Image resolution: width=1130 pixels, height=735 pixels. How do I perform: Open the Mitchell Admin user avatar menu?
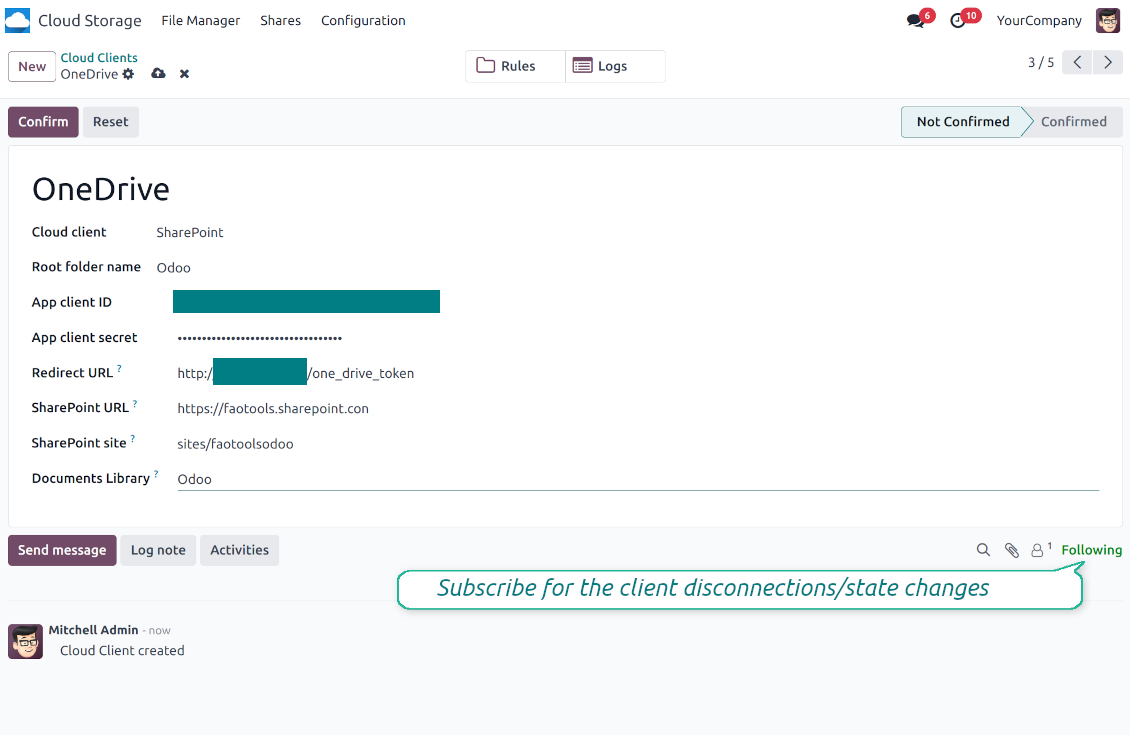[x=1108, y=20]
